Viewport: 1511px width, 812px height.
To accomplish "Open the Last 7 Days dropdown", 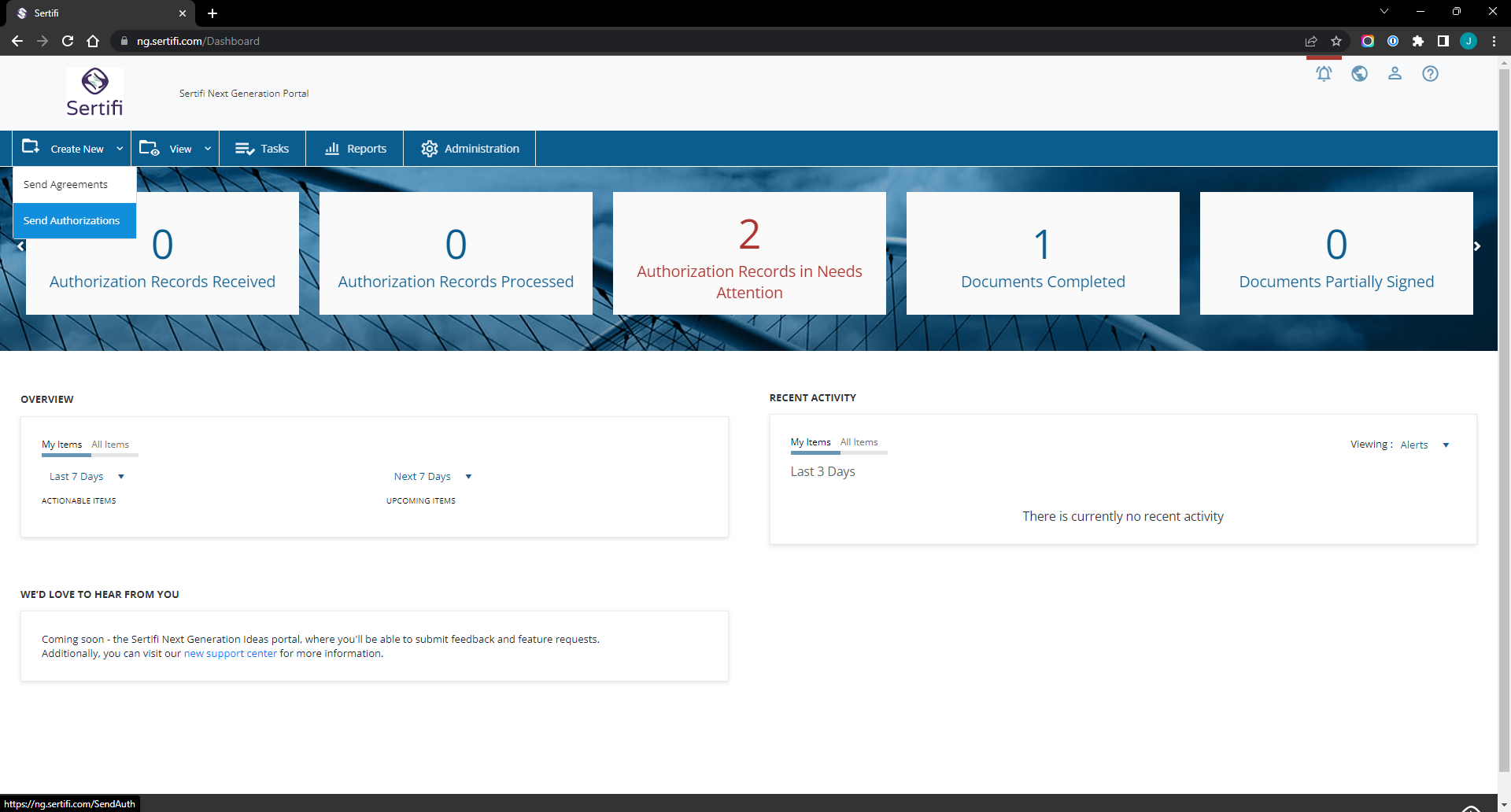I will [x=87, y=477].
